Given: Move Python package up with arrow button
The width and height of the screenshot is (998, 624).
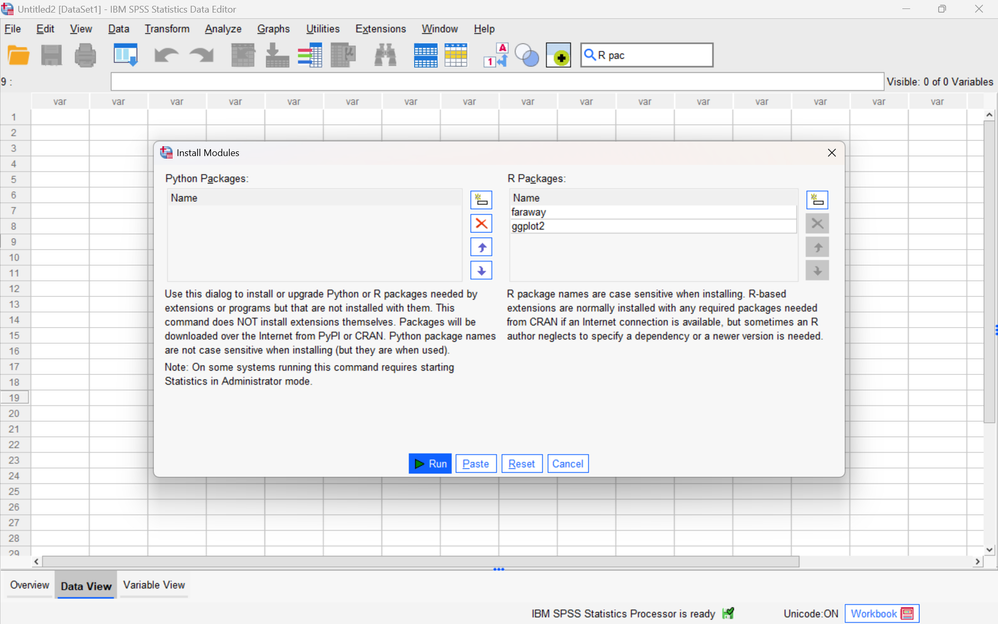Looking at the screenshot, I should pos(481,247).
